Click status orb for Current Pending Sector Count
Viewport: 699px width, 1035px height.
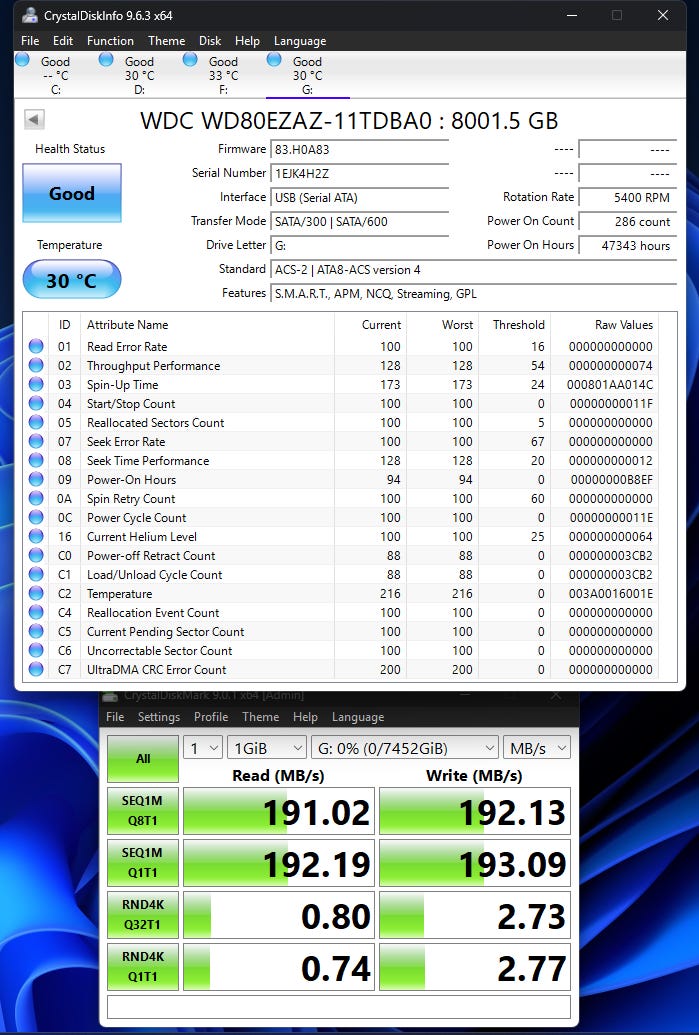point(36,631)
